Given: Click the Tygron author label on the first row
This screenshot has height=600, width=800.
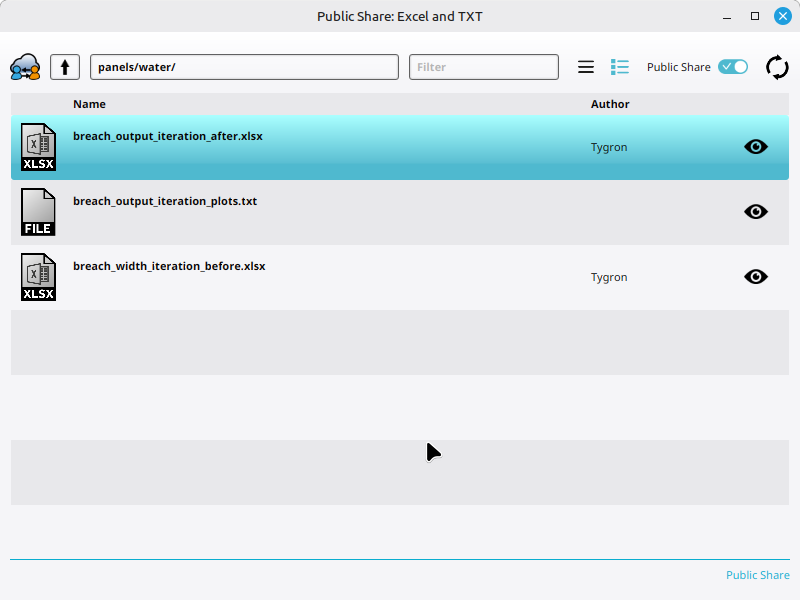Looking at the screenshot, I should [x=609, y=146].
